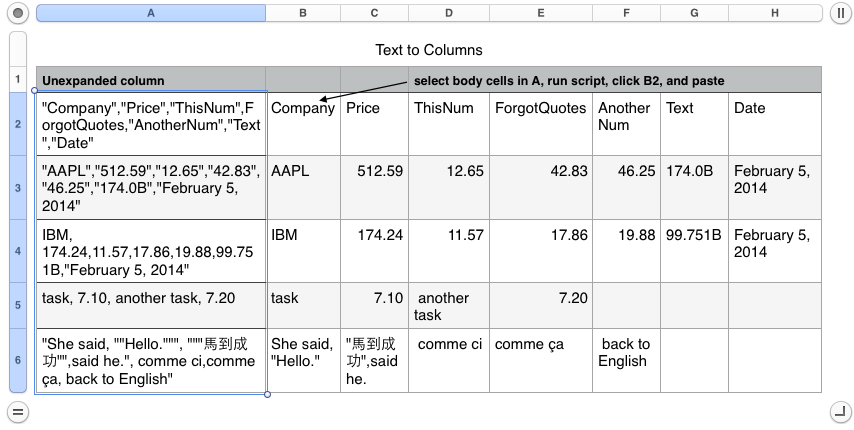Select column A header
Screen dimensions: 854x430
coord(150,13)
